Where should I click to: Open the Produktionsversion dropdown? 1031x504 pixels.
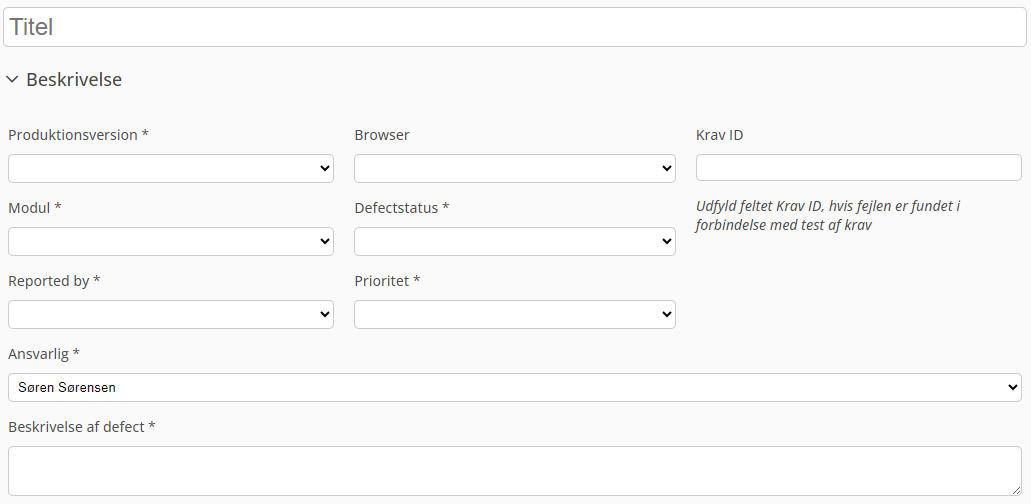pyautogui.click(x=171, y=169)
